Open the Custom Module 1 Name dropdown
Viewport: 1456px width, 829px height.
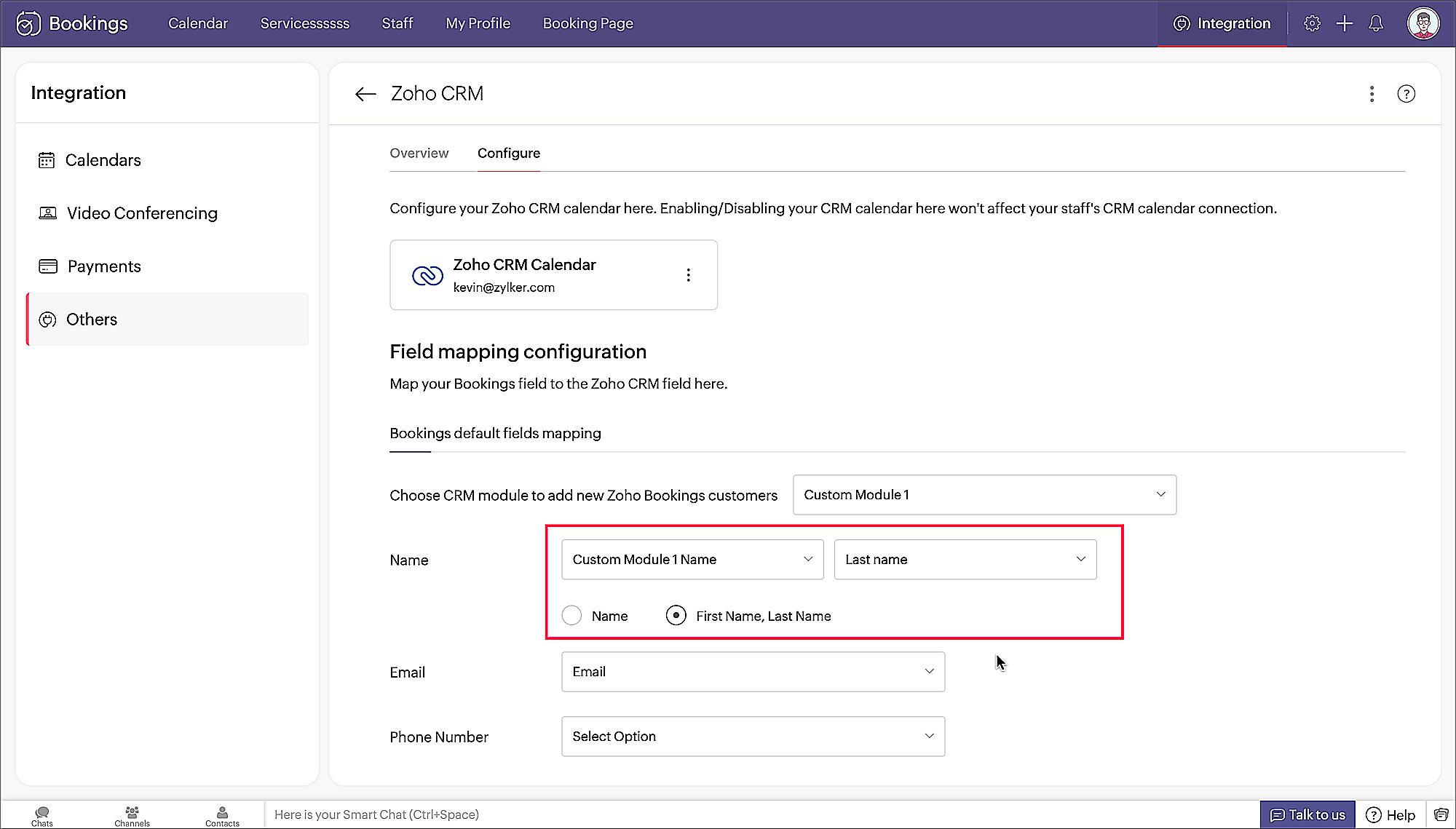pyautogui.click(x=692, y=560)
